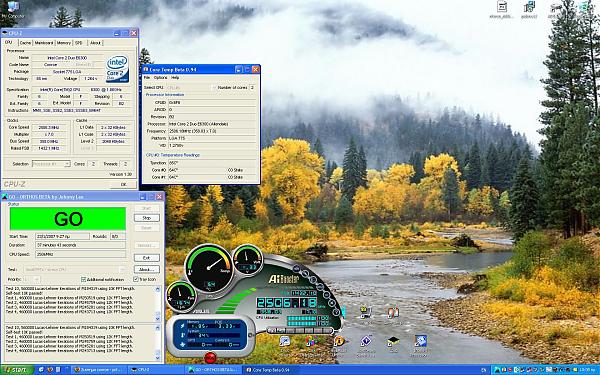
Task: Switch to GO - ORTHOS BETA taskbar button
Action: (x=213, y=370)
